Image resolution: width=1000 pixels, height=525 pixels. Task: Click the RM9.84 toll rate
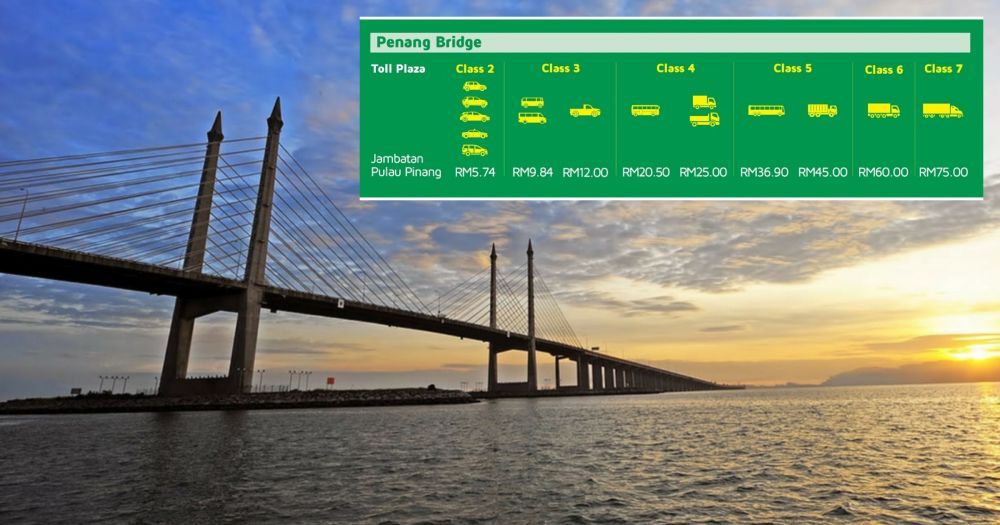click(533, 172)
